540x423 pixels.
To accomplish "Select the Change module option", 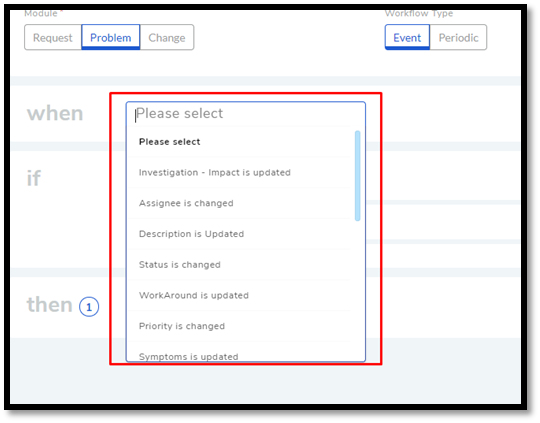I will point(167,38).
